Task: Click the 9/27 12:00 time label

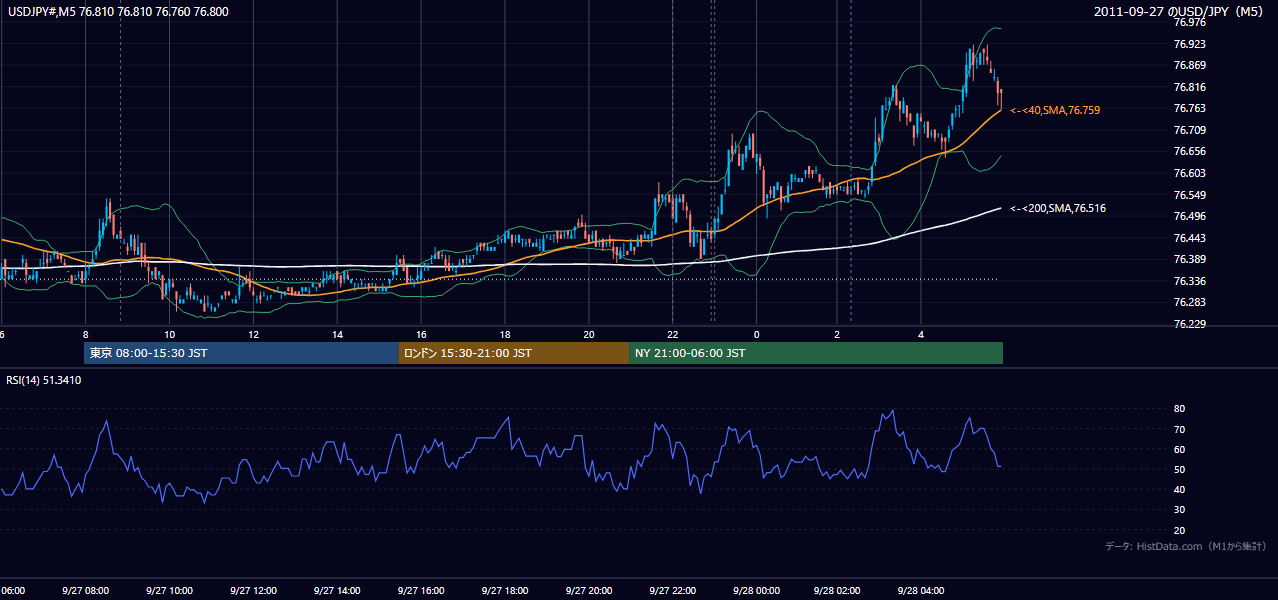Action: pyautogui.click(x=253, y=590)
